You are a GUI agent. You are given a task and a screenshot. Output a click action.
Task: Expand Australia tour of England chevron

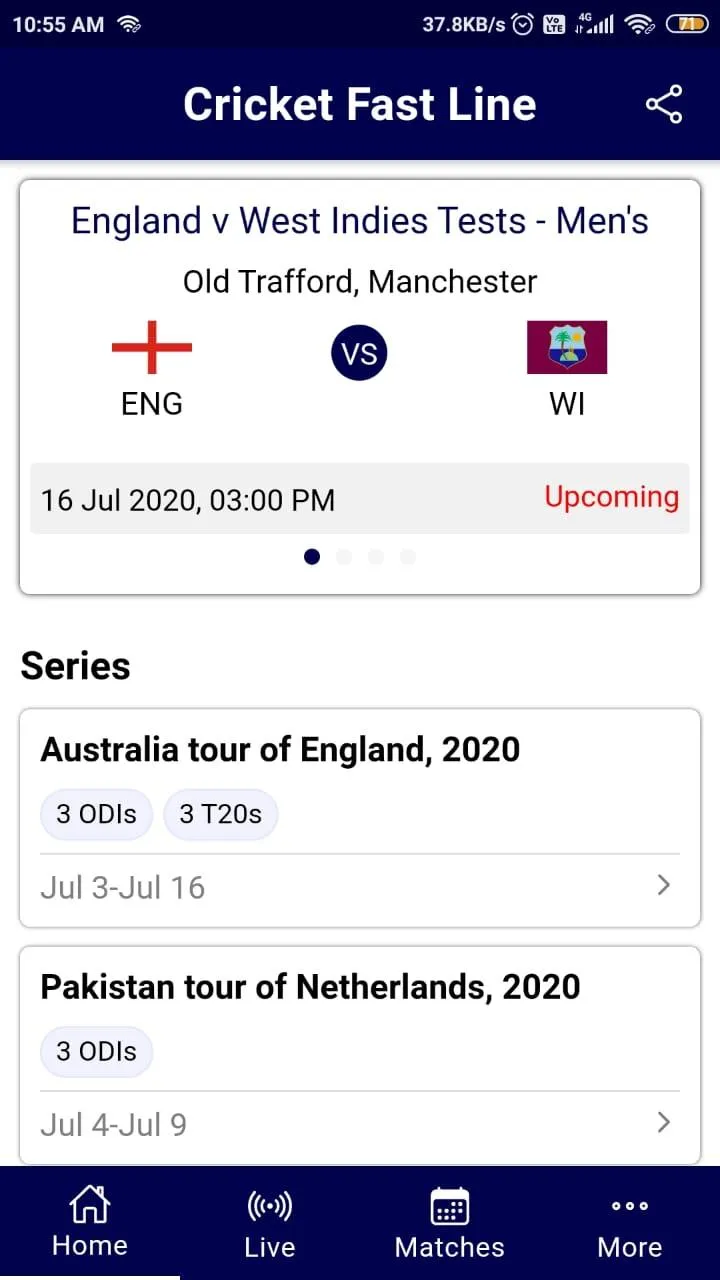coord(663,885)
